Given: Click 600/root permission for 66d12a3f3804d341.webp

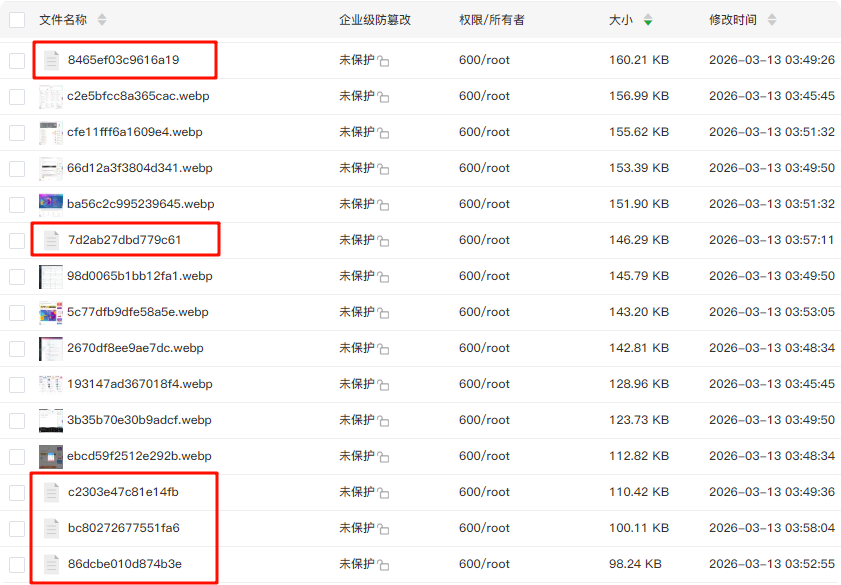Looking at the screenshot, I should tap(484, 168).
